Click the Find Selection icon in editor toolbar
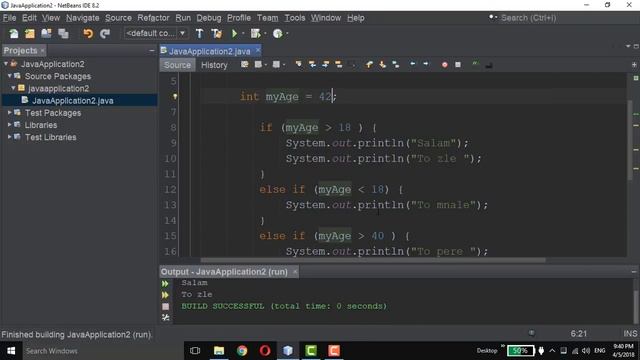The width and height of the screenshot is (640, 360). pyautogui.click(x=299, y=64)
